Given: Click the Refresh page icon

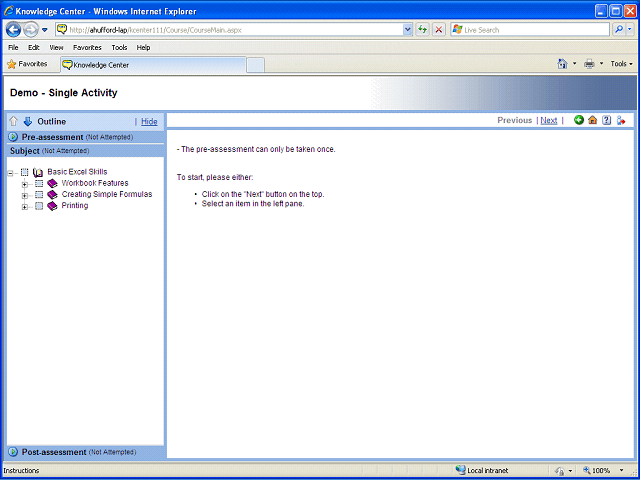Looking at the screenshot, I should point(422,29).
